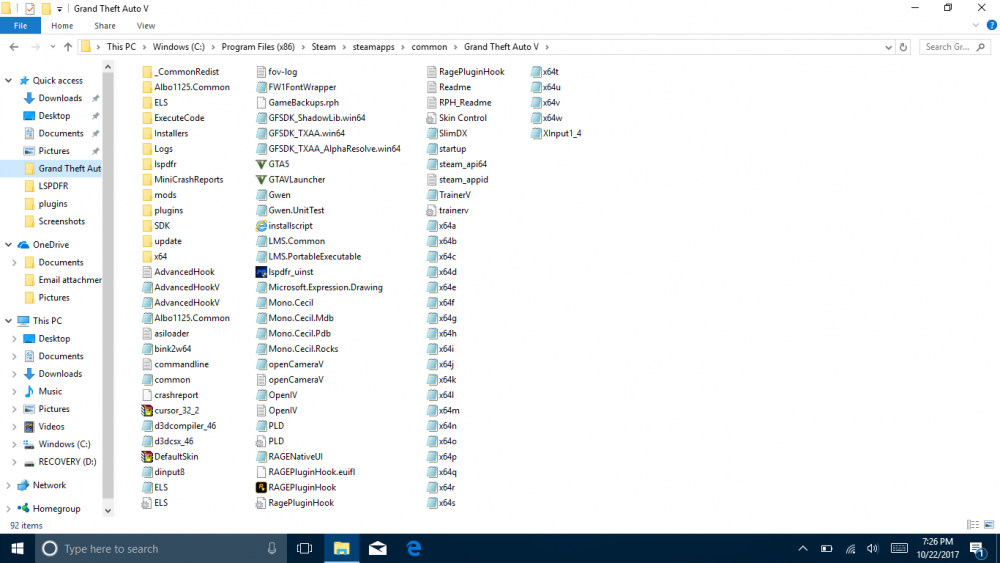Select the cursor_32_2 image icon
Viewport: 1000px width, 563px height.
(147, 410)
